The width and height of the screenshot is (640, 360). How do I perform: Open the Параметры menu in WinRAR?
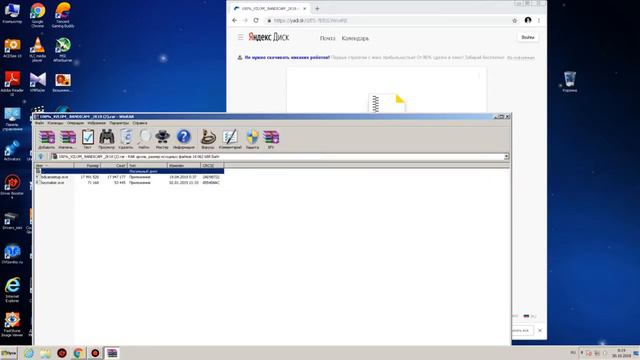[x=119, y=123]
